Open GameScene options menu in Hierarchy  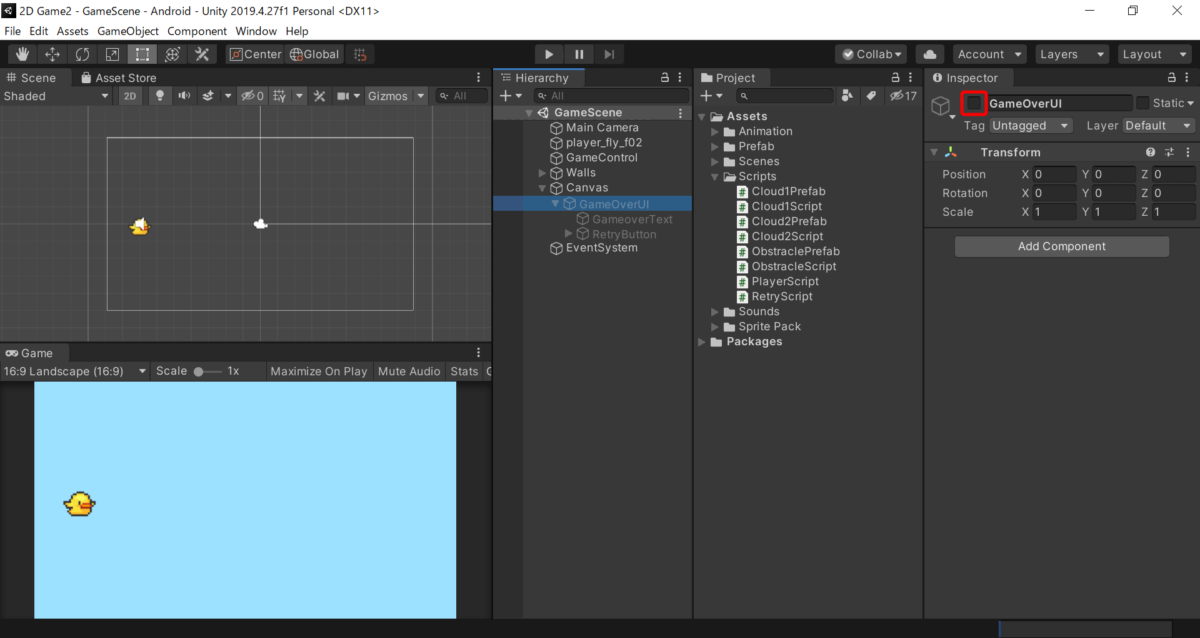tap(681, 113)
